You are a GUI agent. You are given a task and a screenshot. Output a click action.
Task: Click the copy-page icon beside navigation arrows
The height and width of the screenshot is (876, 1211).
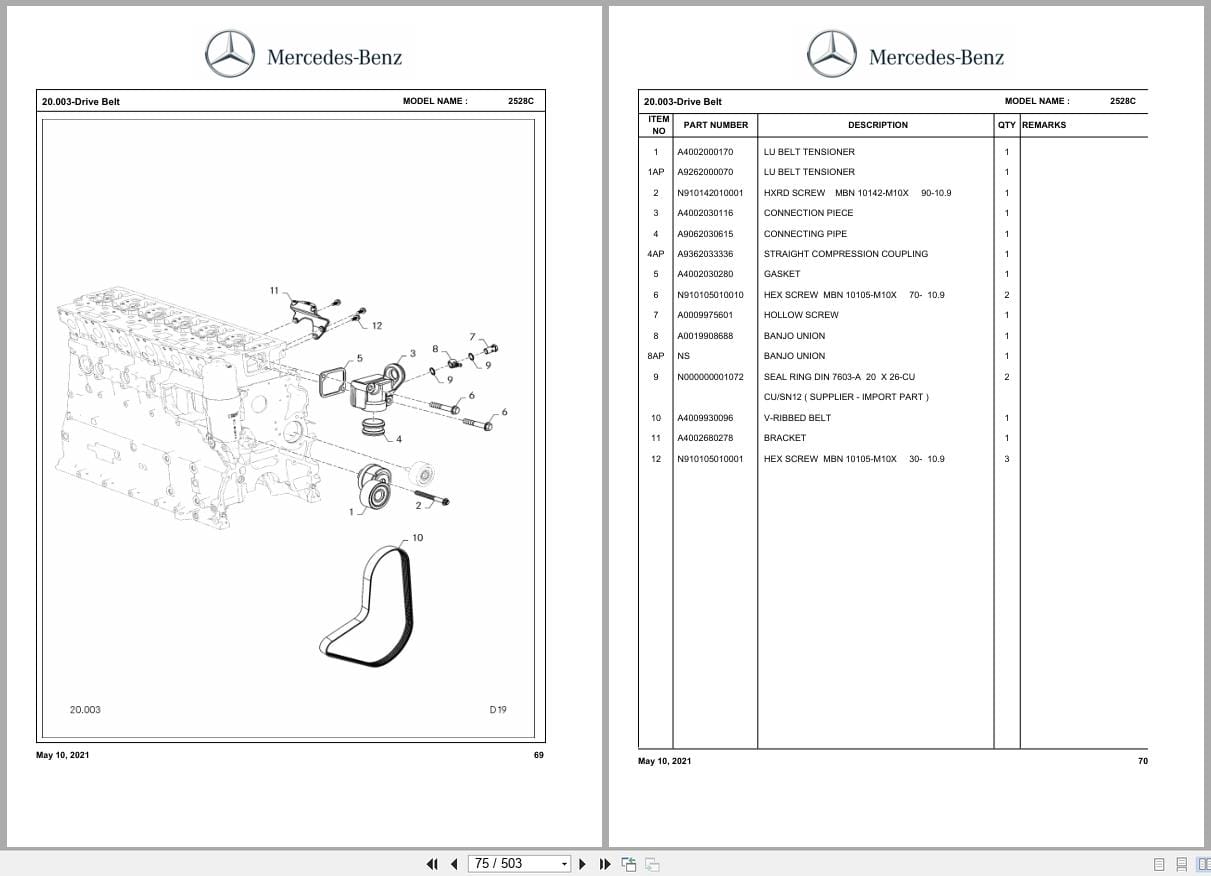(629, 863)
